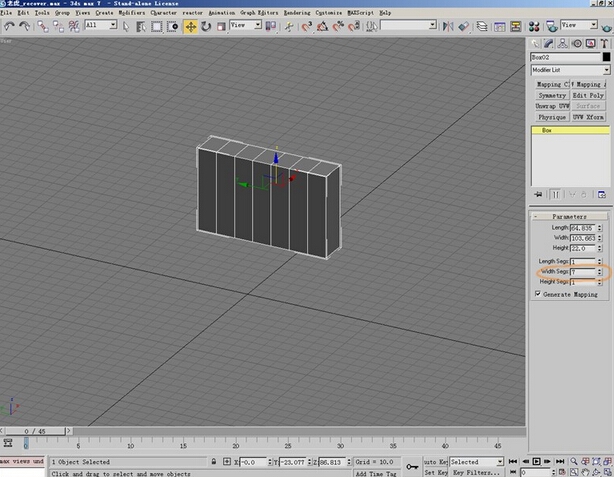Toggle the 3D Snaps magnet icon

[x=307, y=26]
